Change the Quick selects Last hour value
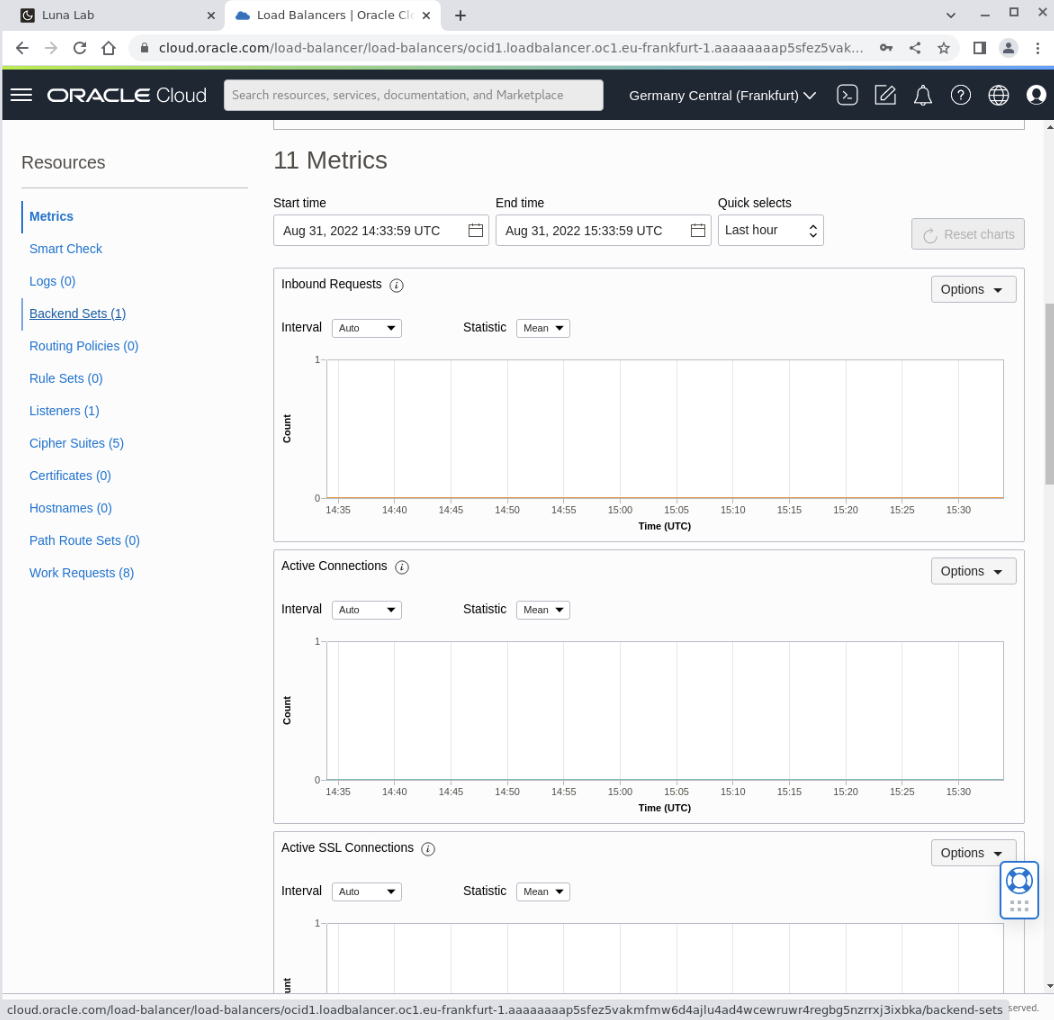The width and height of the screenshot is (1054, 1020). [x=770, y=230]
